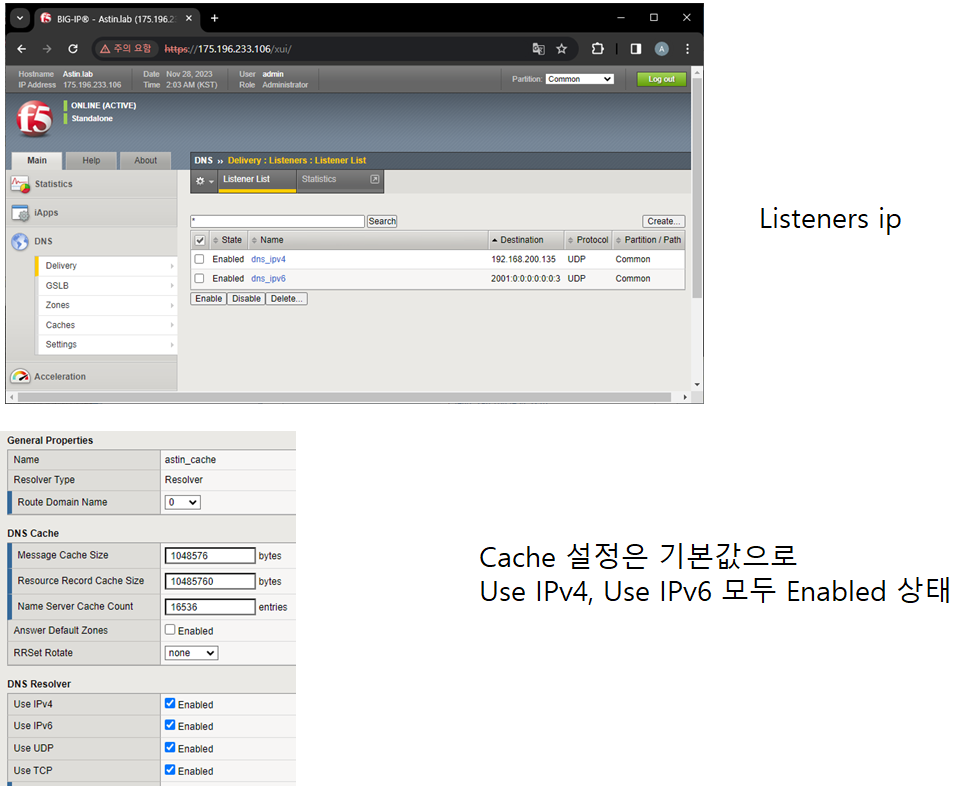Screen dimensions: 959x789
Task: Open the gear settings menu beside Listener List
Action: pyautogui.click(x=204, y=181)
